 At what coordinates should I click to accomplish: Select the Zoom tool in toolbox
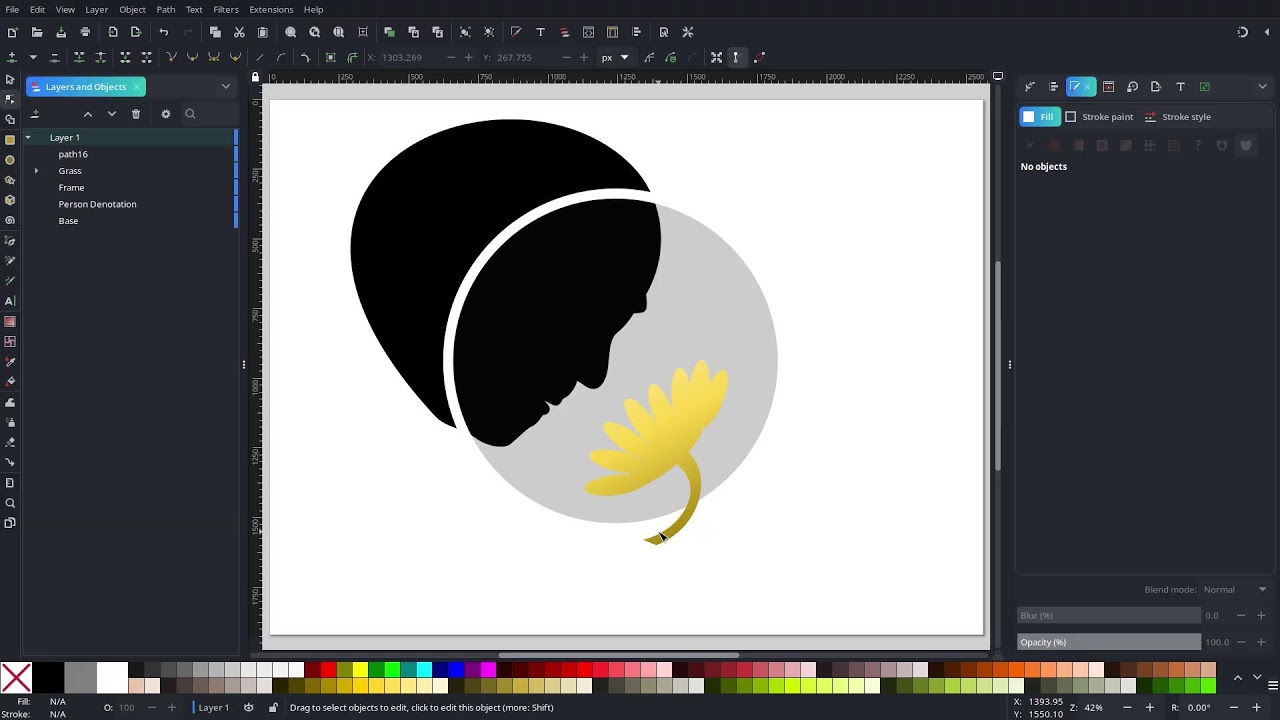click(x=10, y=503)
